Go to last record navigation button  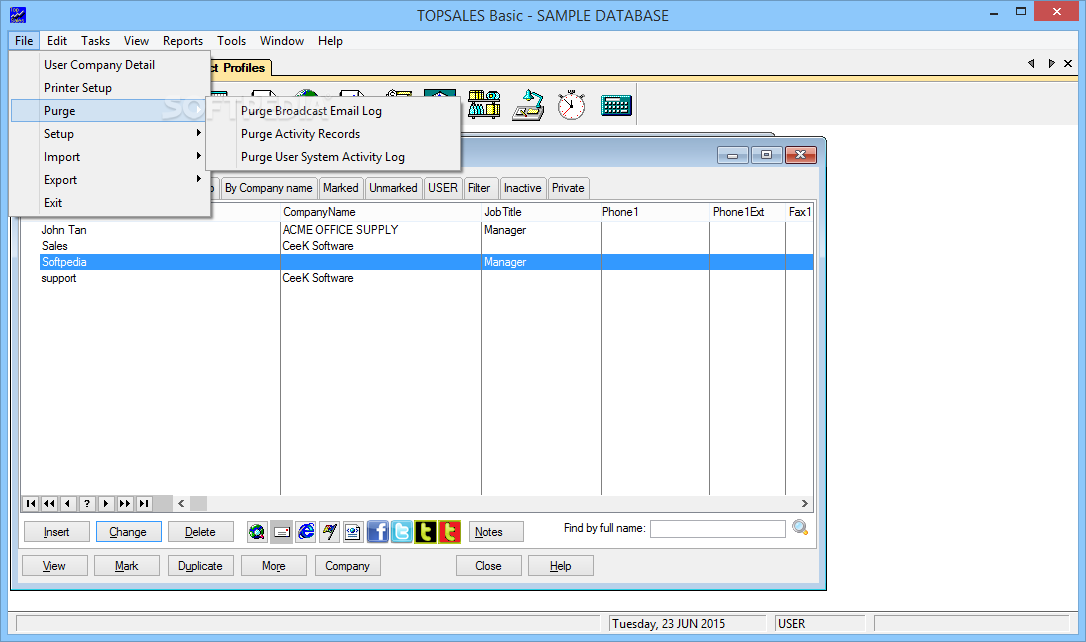click(143, 503)
